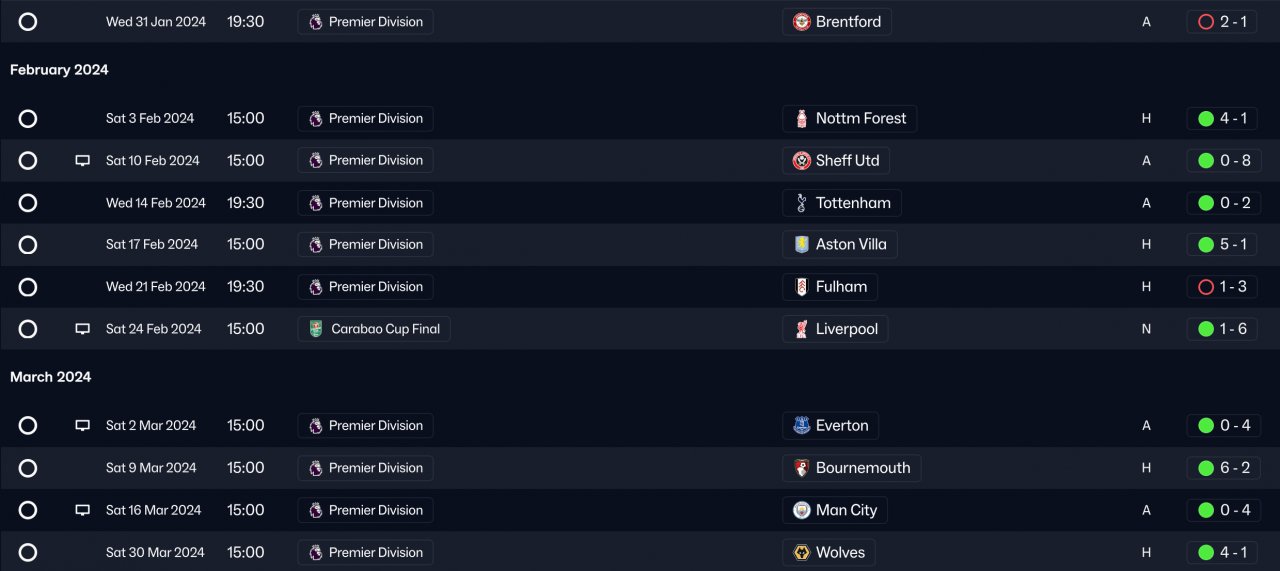Click the March 2024 section heading
Image resolution: width=1280 pixels, height=571 pixels.
click(51, 377)
